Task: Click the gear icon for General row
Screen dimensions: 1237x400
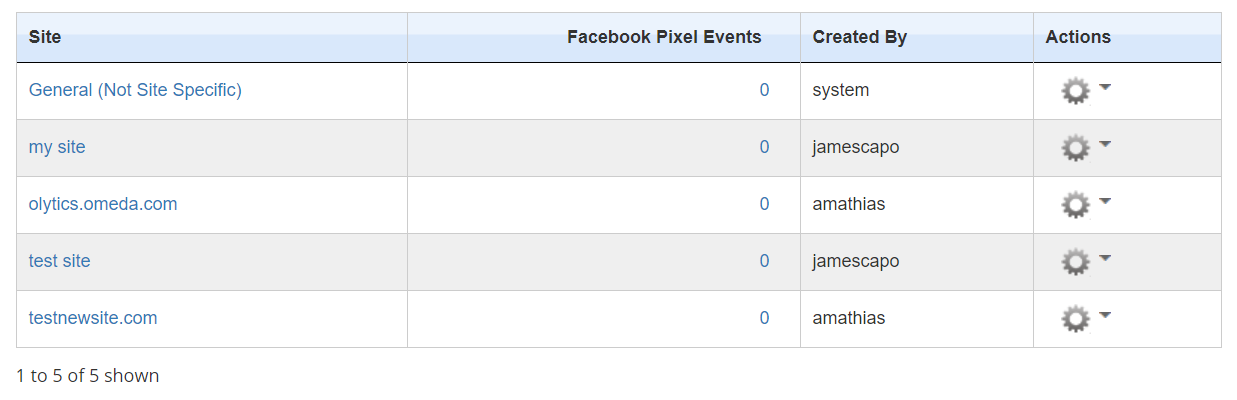Action: coord(1074,92)
